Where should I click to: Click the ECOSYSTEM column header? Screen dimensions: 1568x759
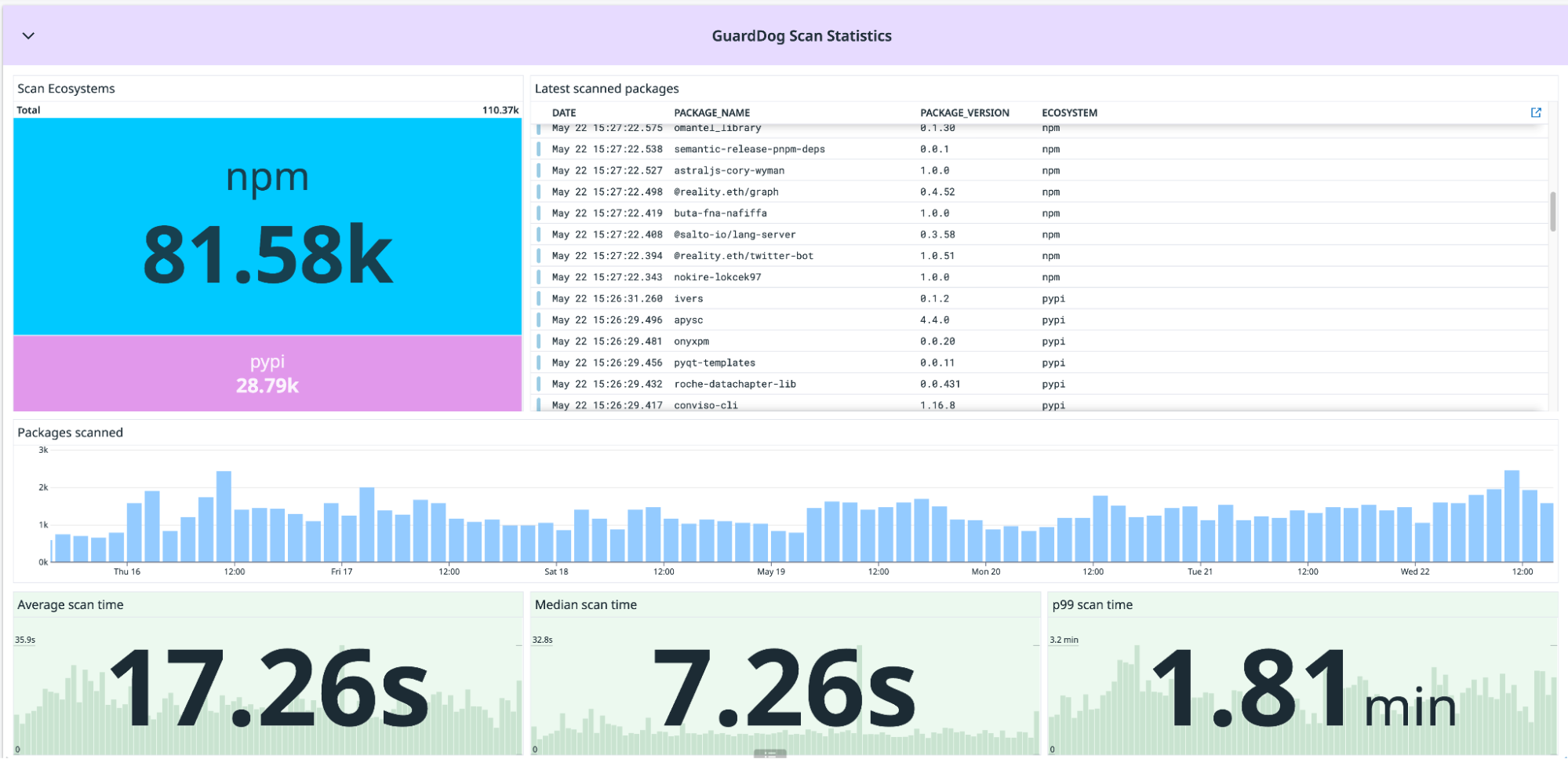pyautogui.click(x=1069, y=113)
